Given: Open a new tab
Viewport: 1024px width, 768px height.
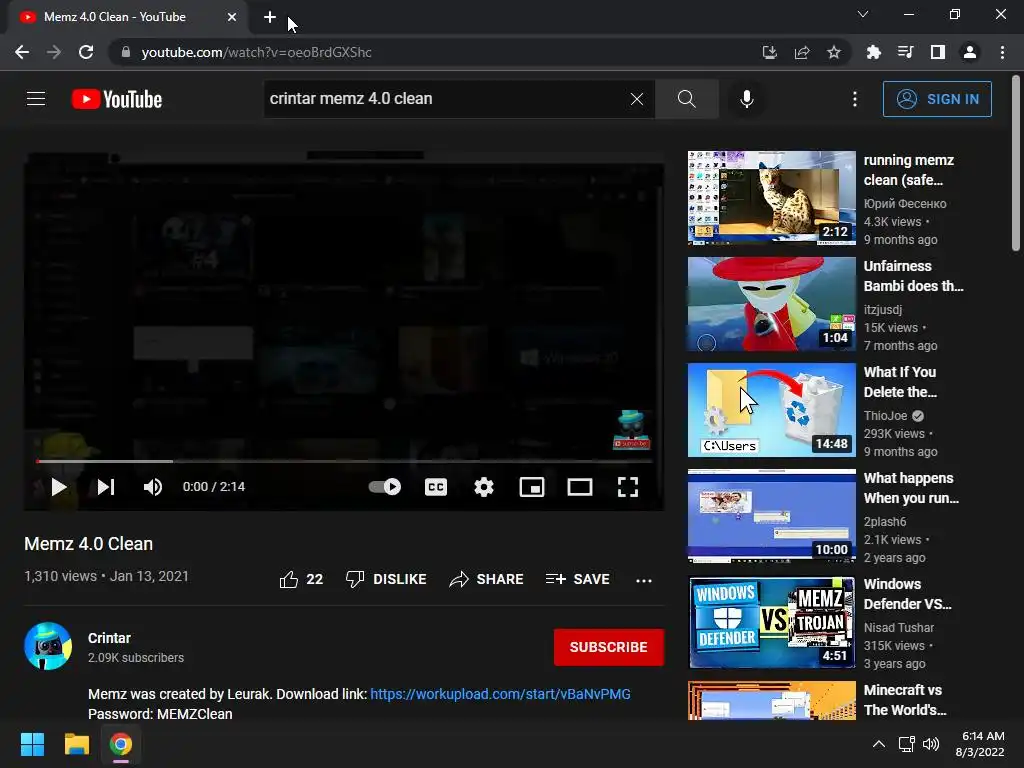Looking at the screenshot, I should [x=270, y=17].
